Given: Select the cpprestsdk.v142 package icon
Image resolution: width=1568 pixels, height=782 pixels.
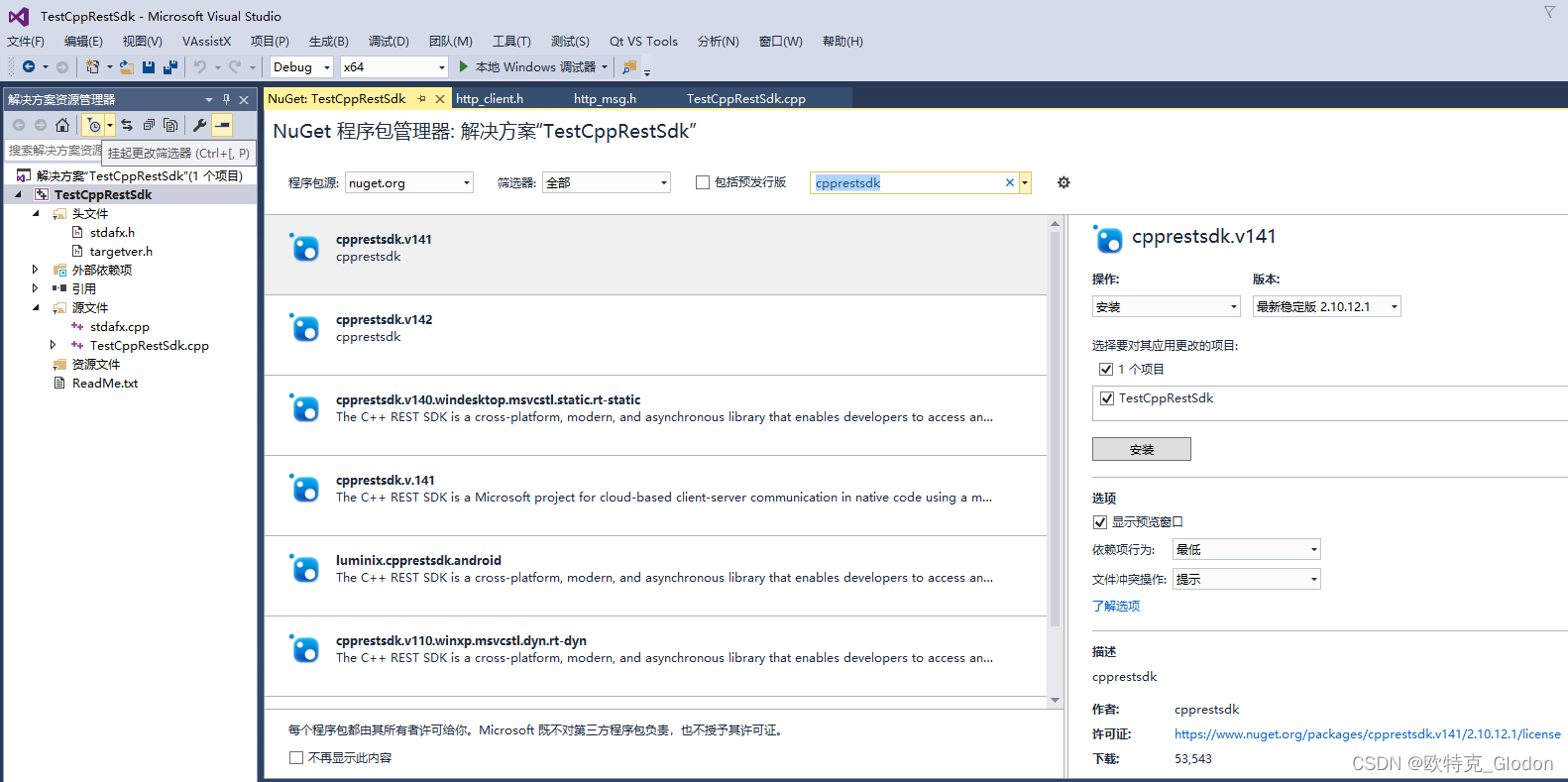Looking at the screenshot, I should 304,327.
